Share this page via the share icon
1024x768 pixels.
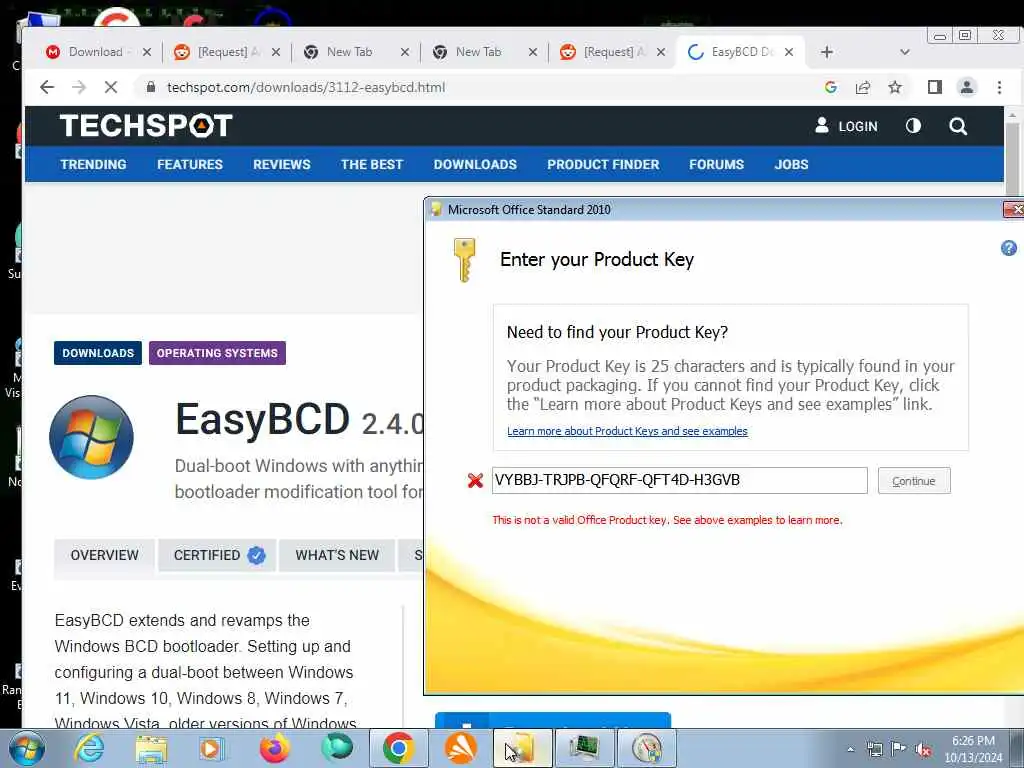pos(863,87)
